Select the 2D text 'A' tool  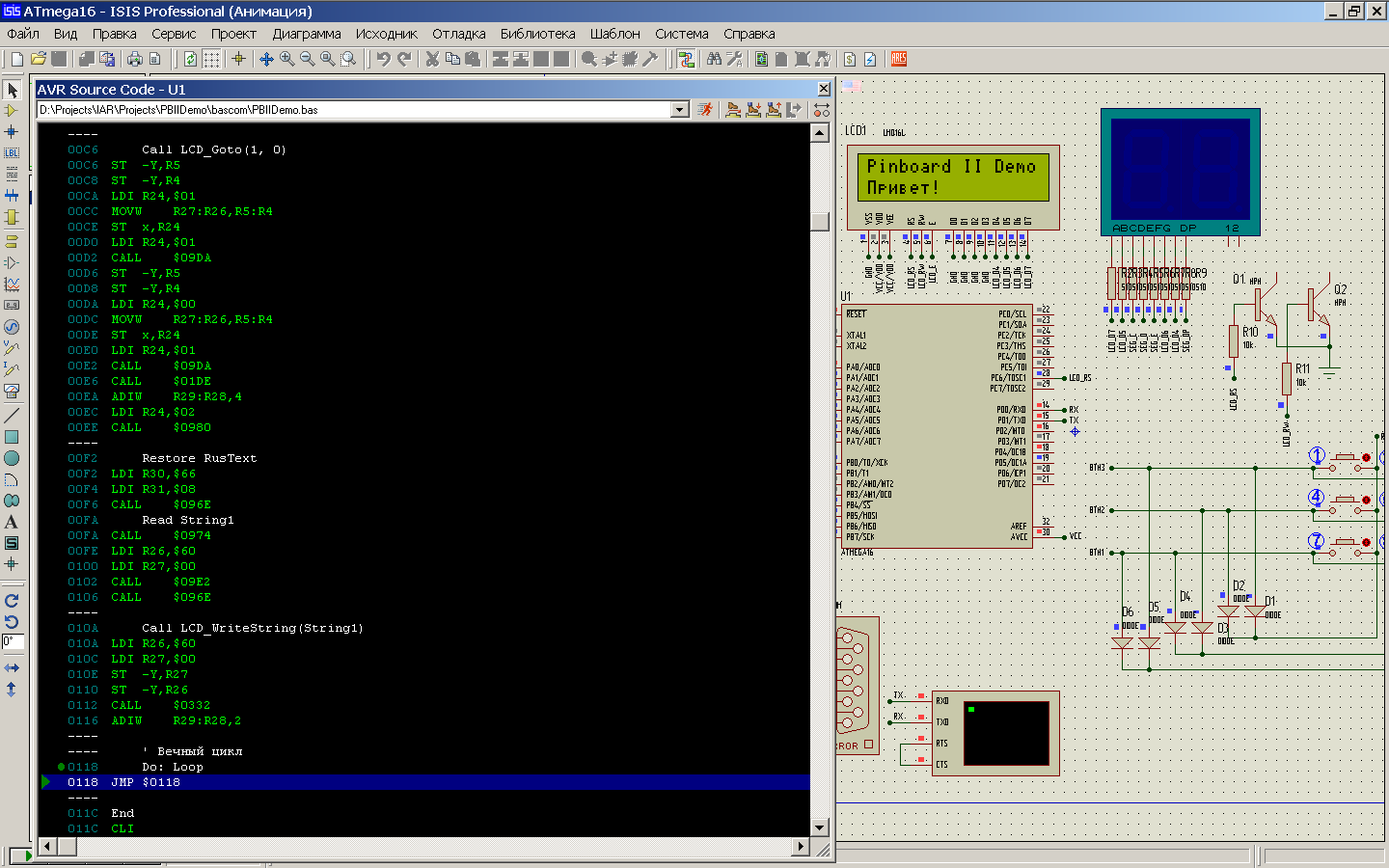(12, 522)
